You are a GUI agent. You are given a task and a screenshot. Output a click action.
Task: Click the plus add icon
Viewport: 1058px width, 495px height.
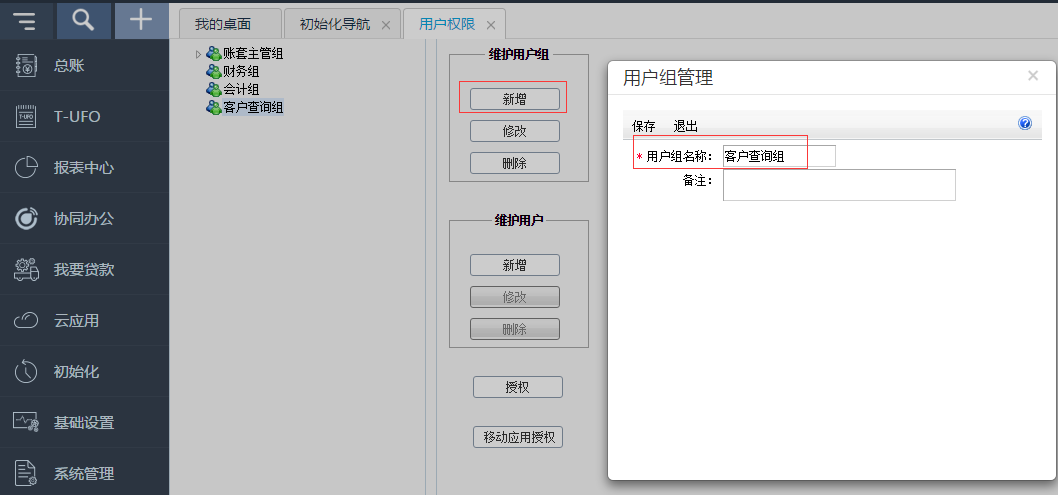click(x=142, y=21)
